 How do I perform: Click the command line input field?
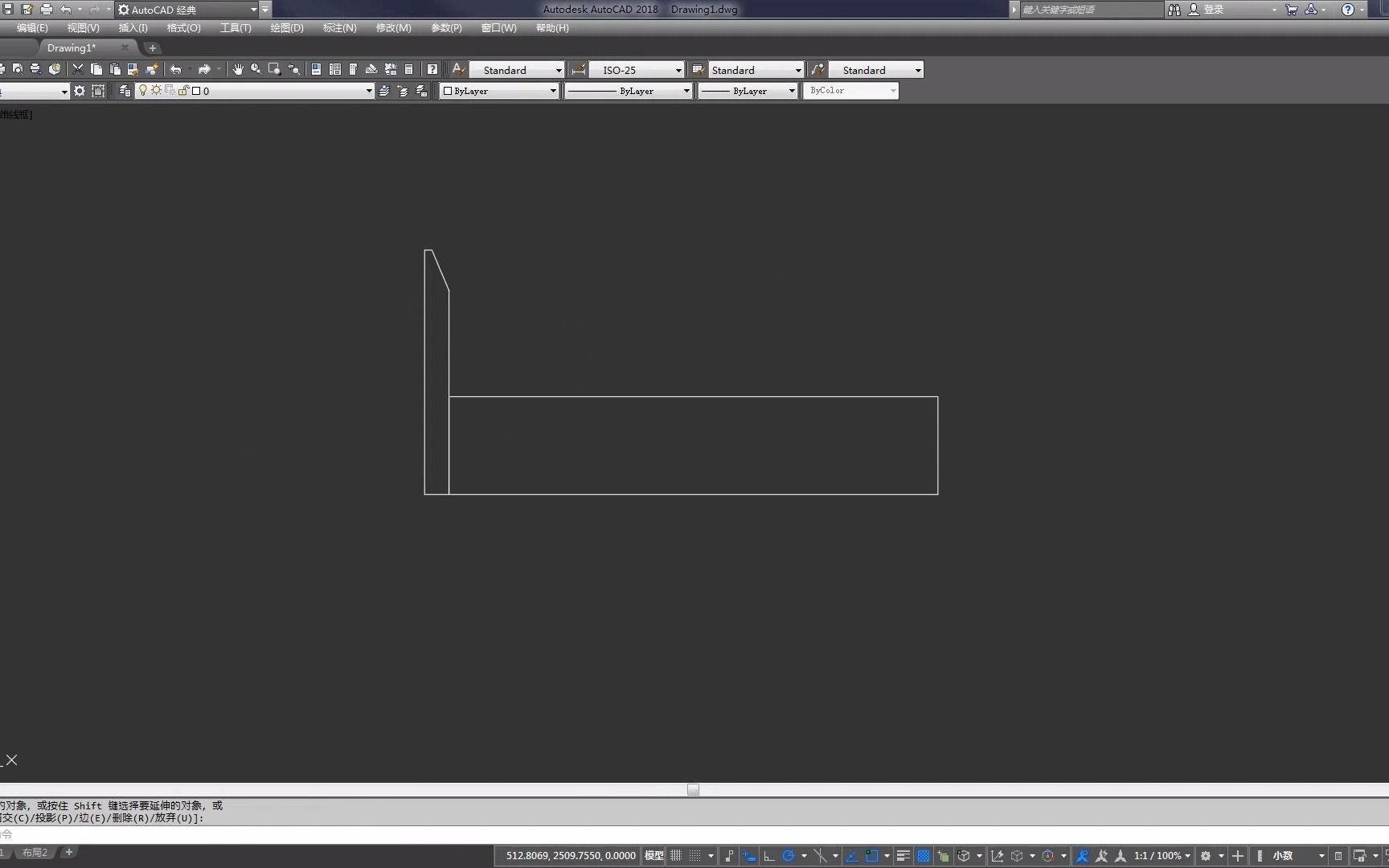pyautogui.click(x=694, y=835)
